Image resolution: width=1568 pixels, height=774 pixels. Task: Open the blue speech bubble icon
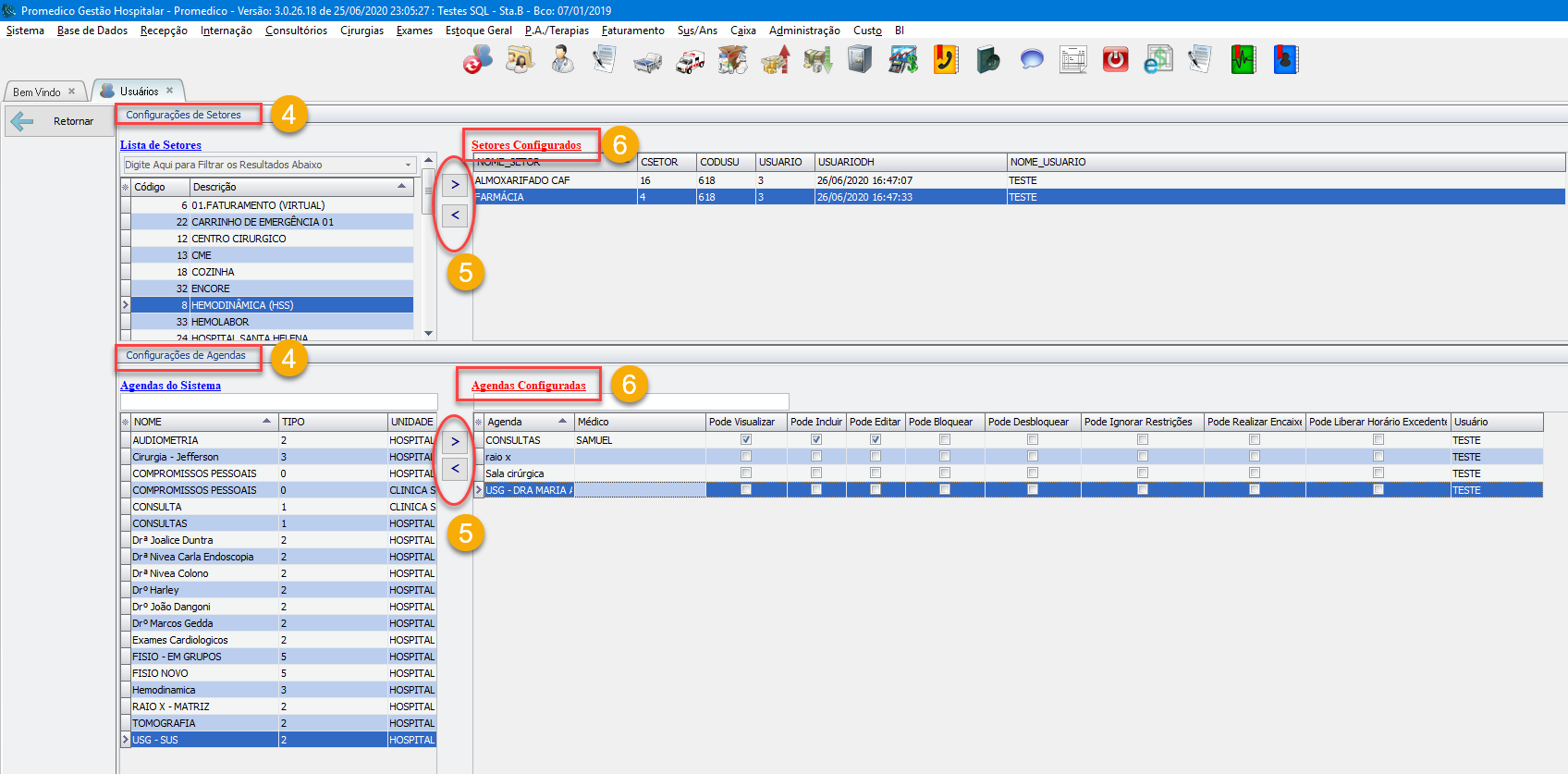(x=1032, y=61)
